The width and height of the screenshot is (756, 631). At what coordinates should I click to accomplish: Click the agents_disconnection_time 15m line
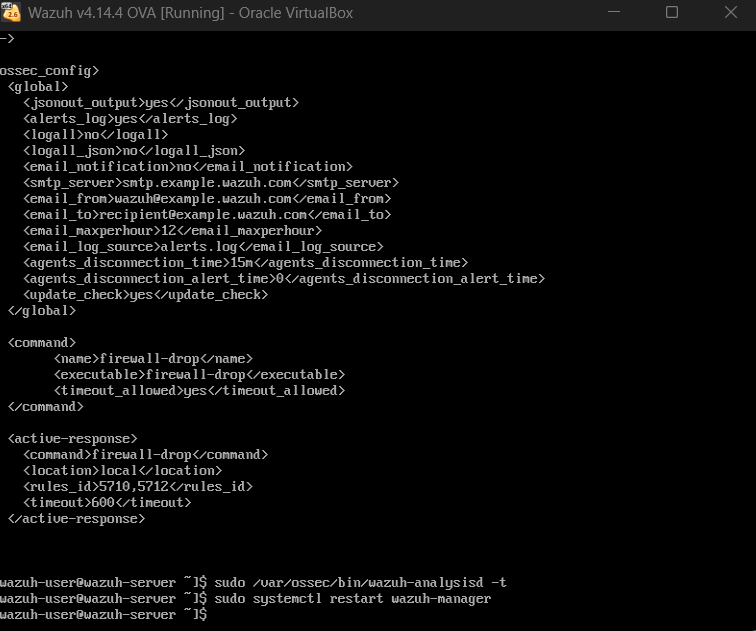[x=245, y=262]
